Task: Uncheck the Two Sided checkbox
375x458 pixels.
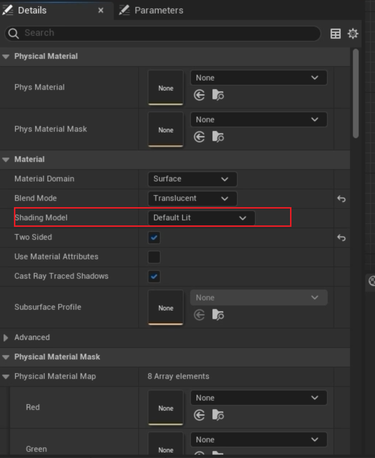Action: 154,238
